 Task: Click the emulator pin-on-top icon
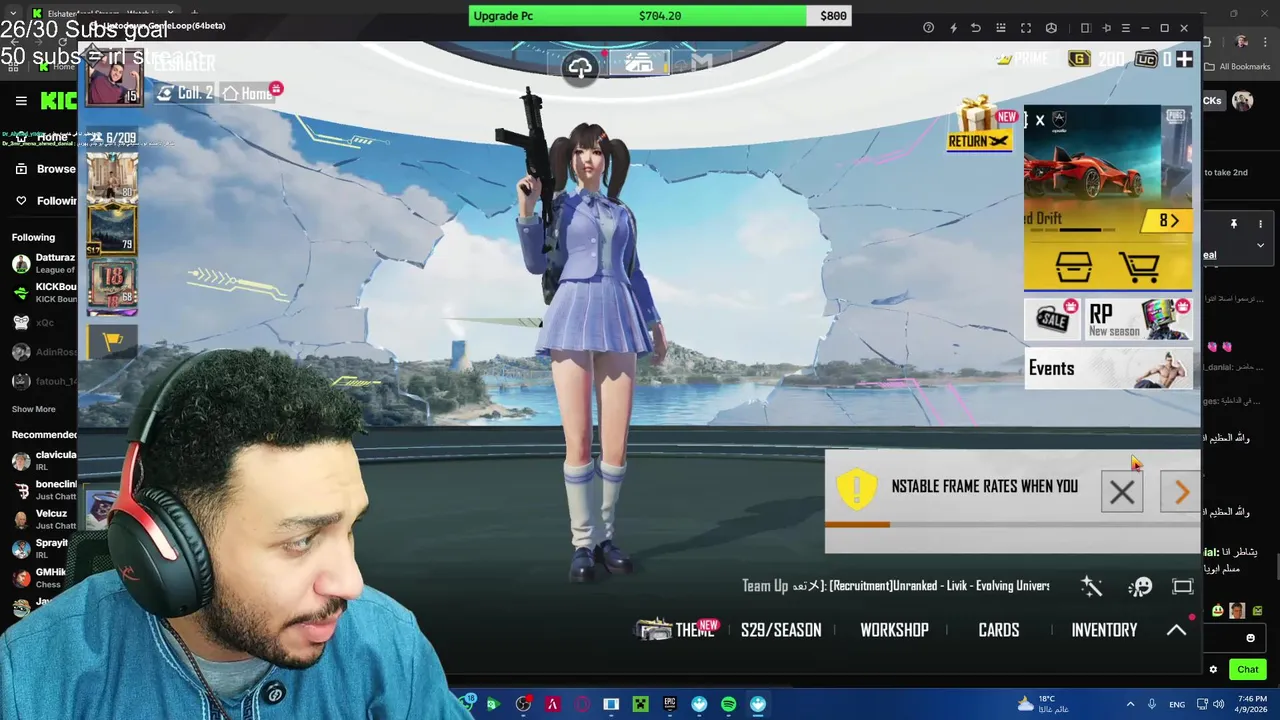[x=1107, y=28]
